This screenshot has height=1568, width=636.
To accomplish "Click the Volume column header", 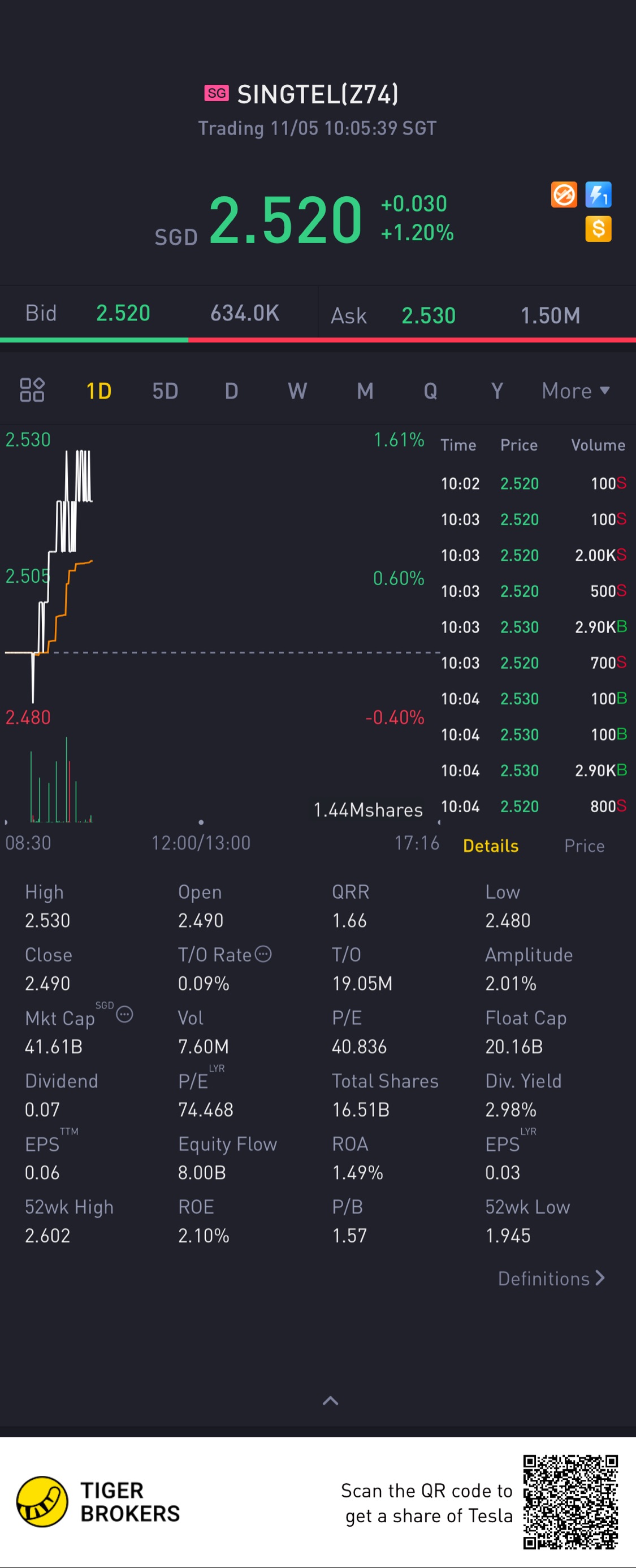I will pyautogui.click(x=598, y=445).
